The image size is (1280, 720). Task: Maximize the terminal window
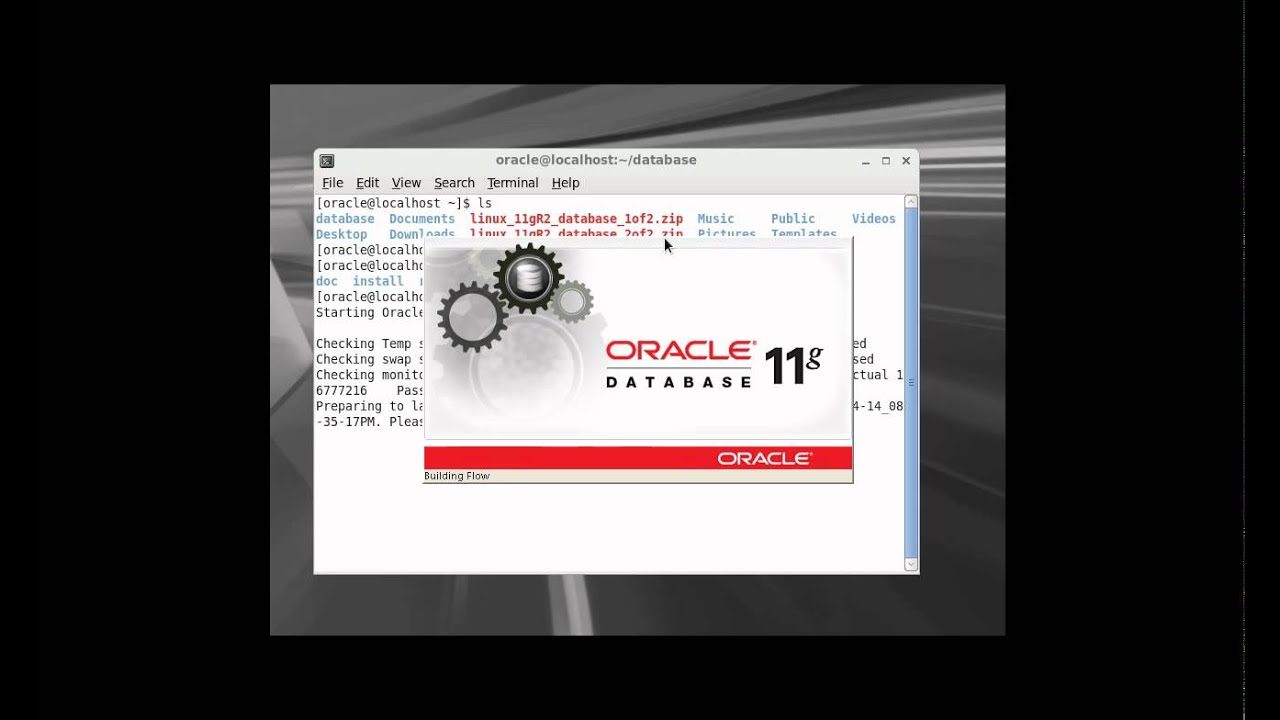pos(886,160)
